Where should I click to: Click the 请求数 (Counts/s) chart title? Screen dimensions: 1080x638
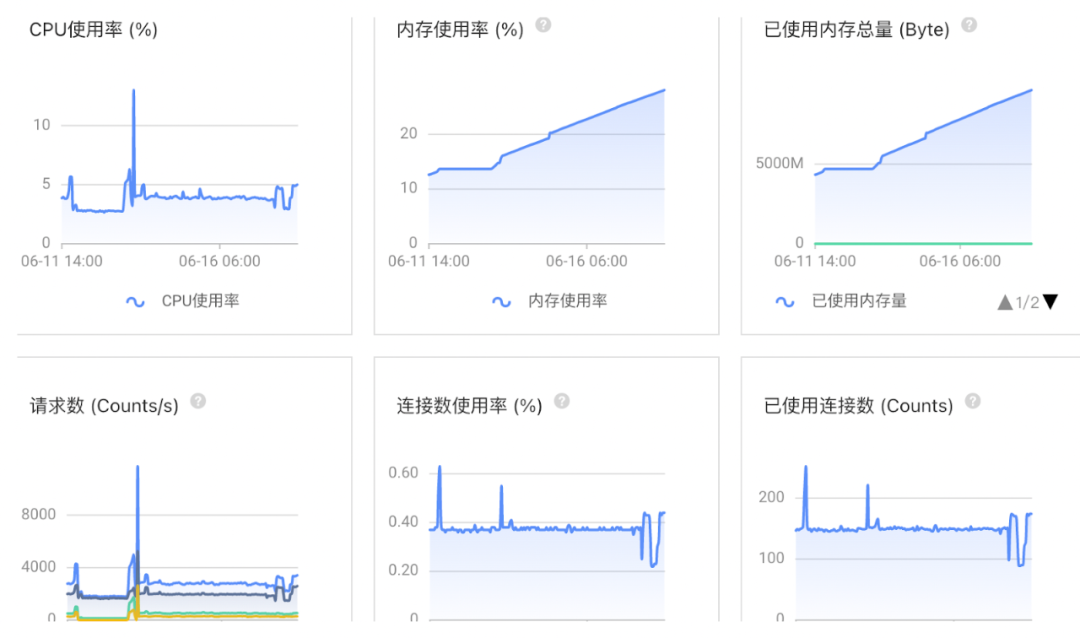click(104, 406)
